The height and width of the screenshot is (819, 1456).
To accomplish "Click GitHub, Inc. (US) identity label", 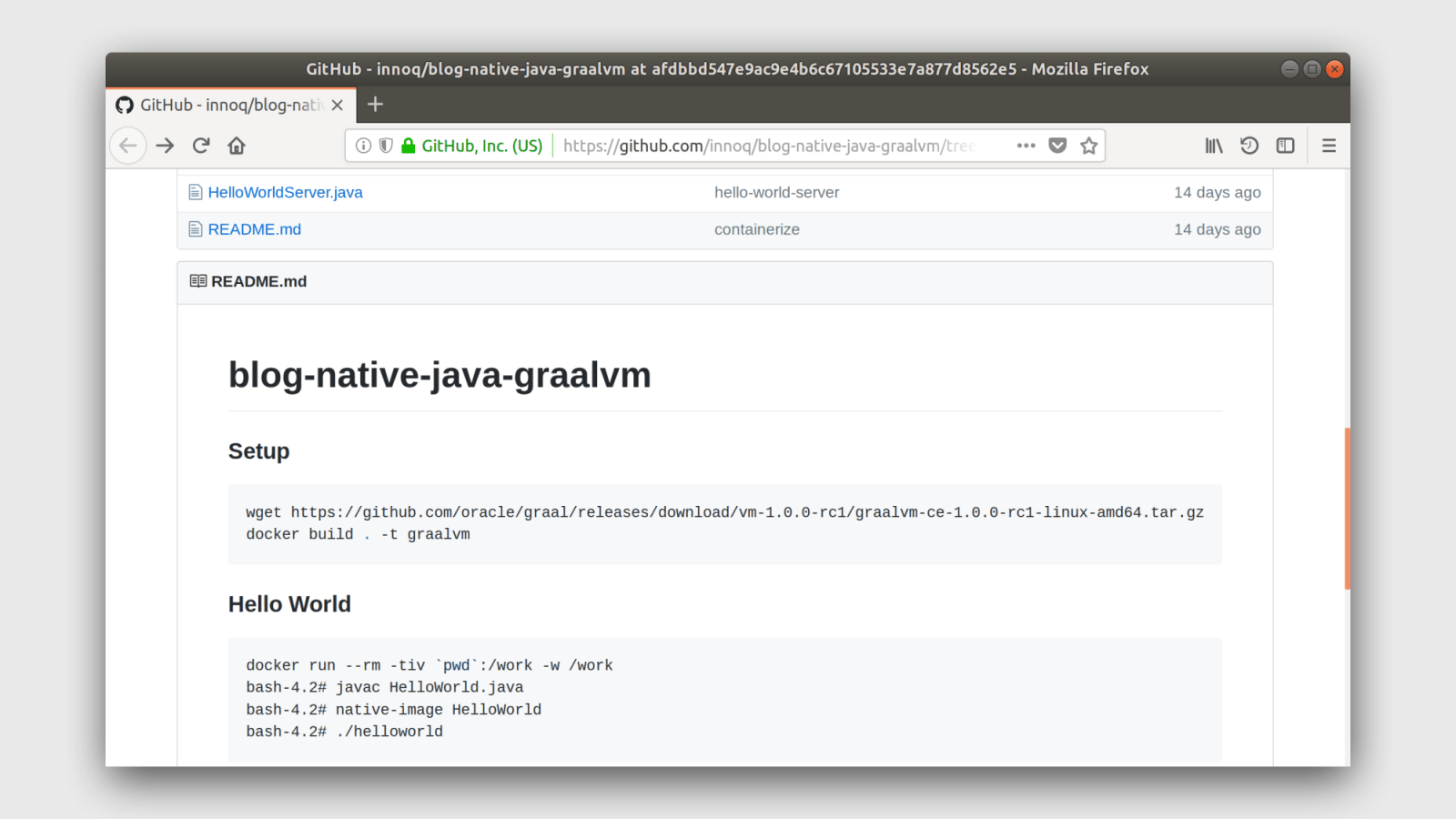I will 481,146.
